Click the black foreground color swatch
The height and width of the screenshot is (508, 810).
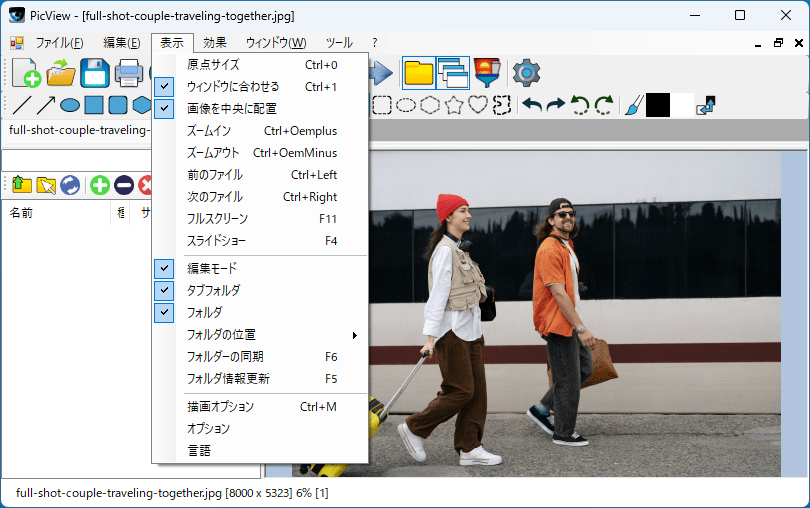pyautogui.click(x=658, y=105)
